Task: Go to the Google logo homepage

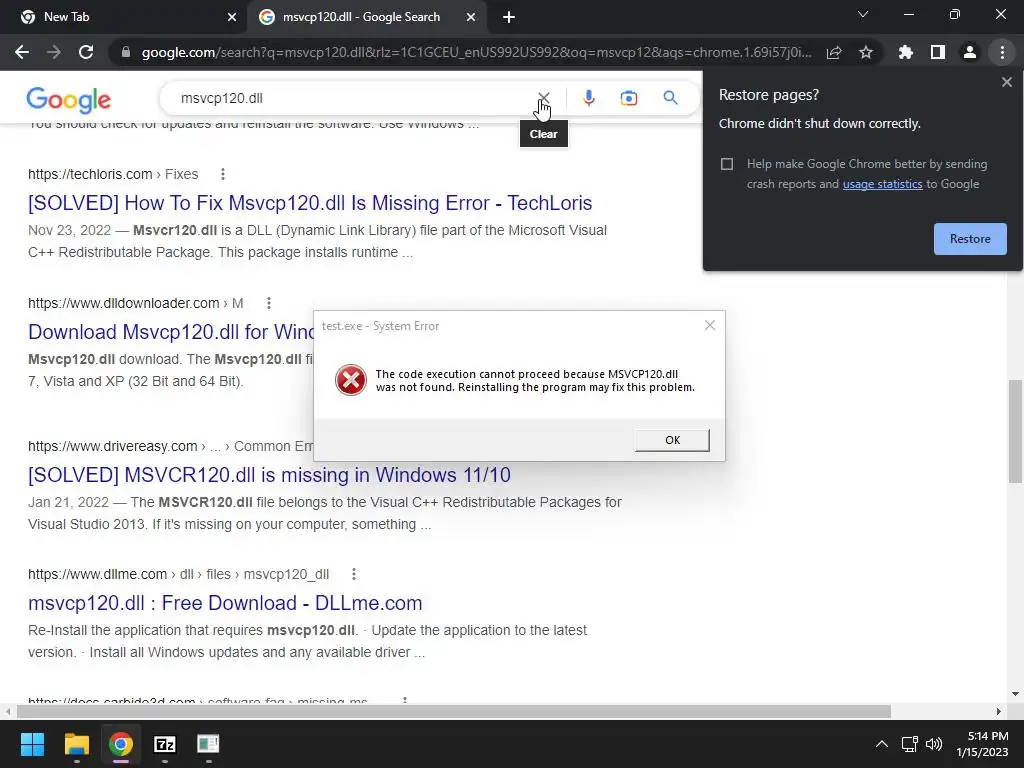Action: (x=69, y=99)
